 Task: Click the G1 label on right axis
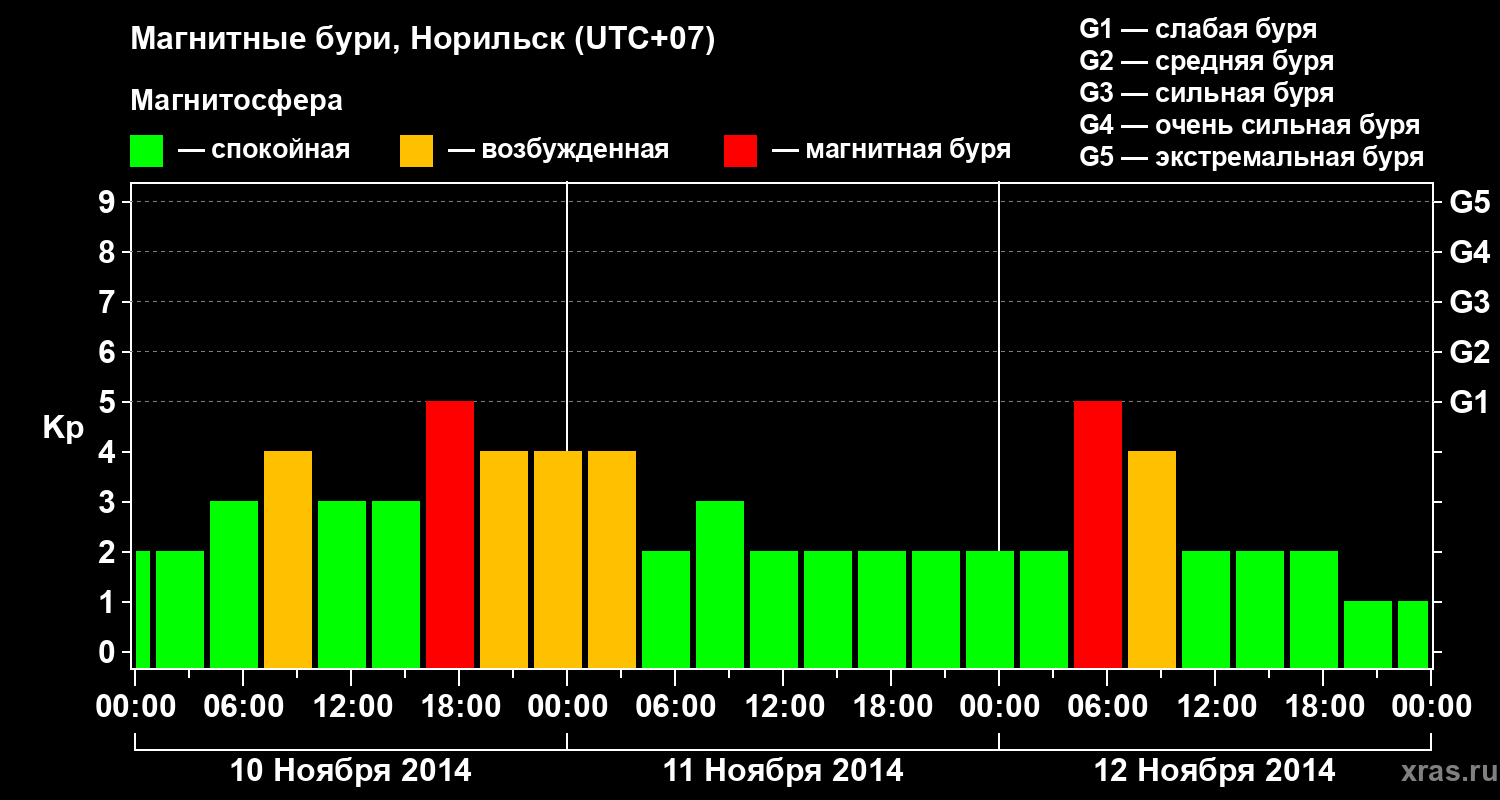[1470, 403]
